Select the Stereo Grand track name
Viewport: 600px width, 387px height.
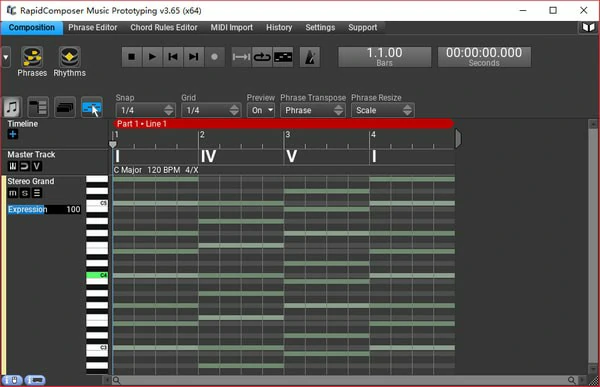click(x=31, y=181)
